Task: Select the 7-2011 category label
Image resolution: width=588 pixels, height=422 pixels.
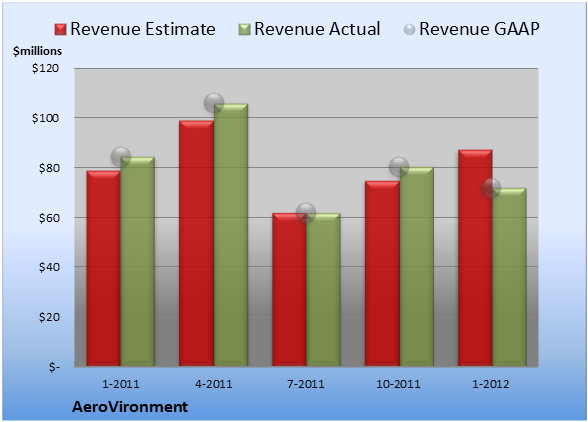Action: click(x=306, y=384)
